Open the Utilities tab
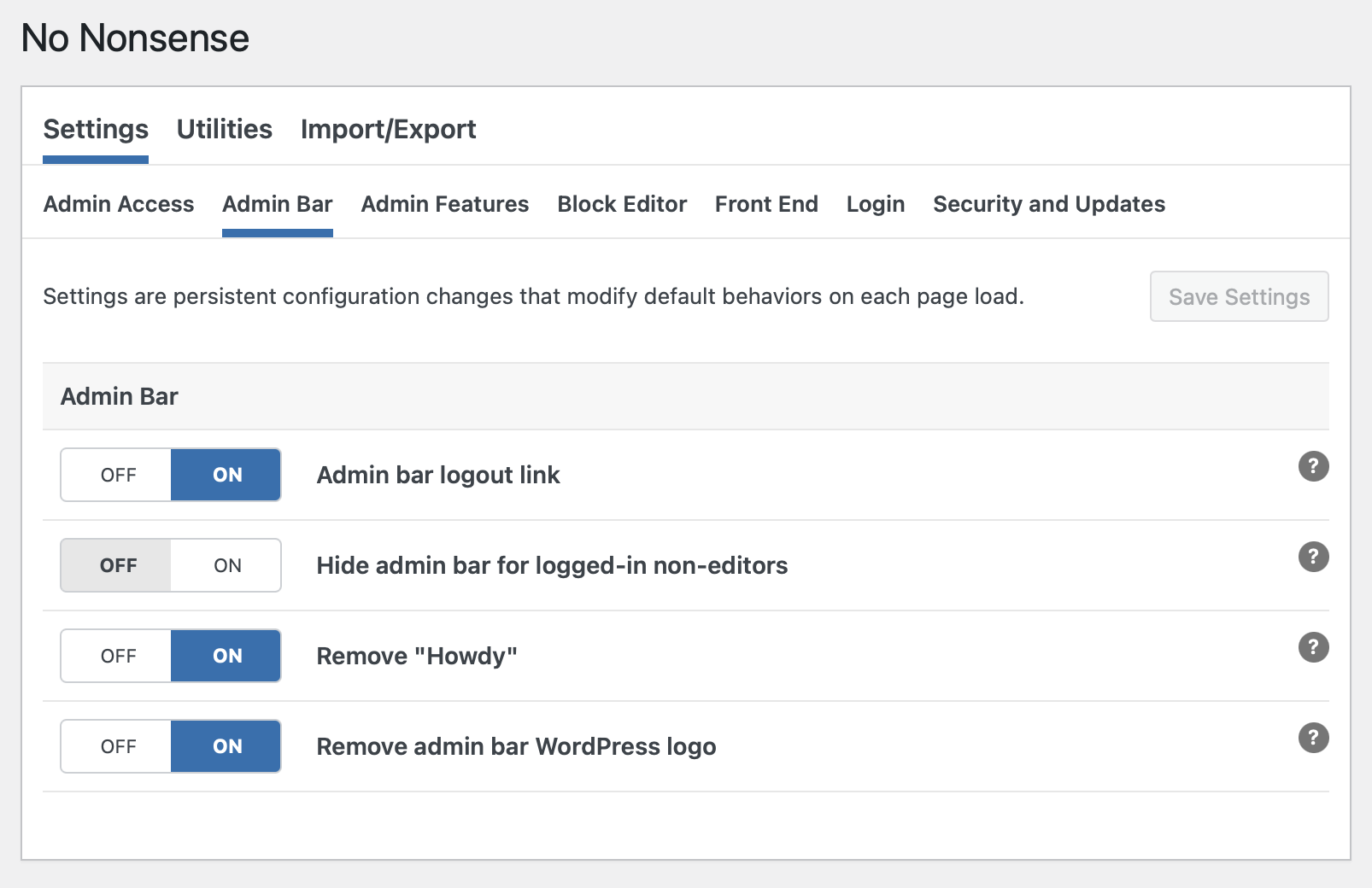 click(224, 129)
